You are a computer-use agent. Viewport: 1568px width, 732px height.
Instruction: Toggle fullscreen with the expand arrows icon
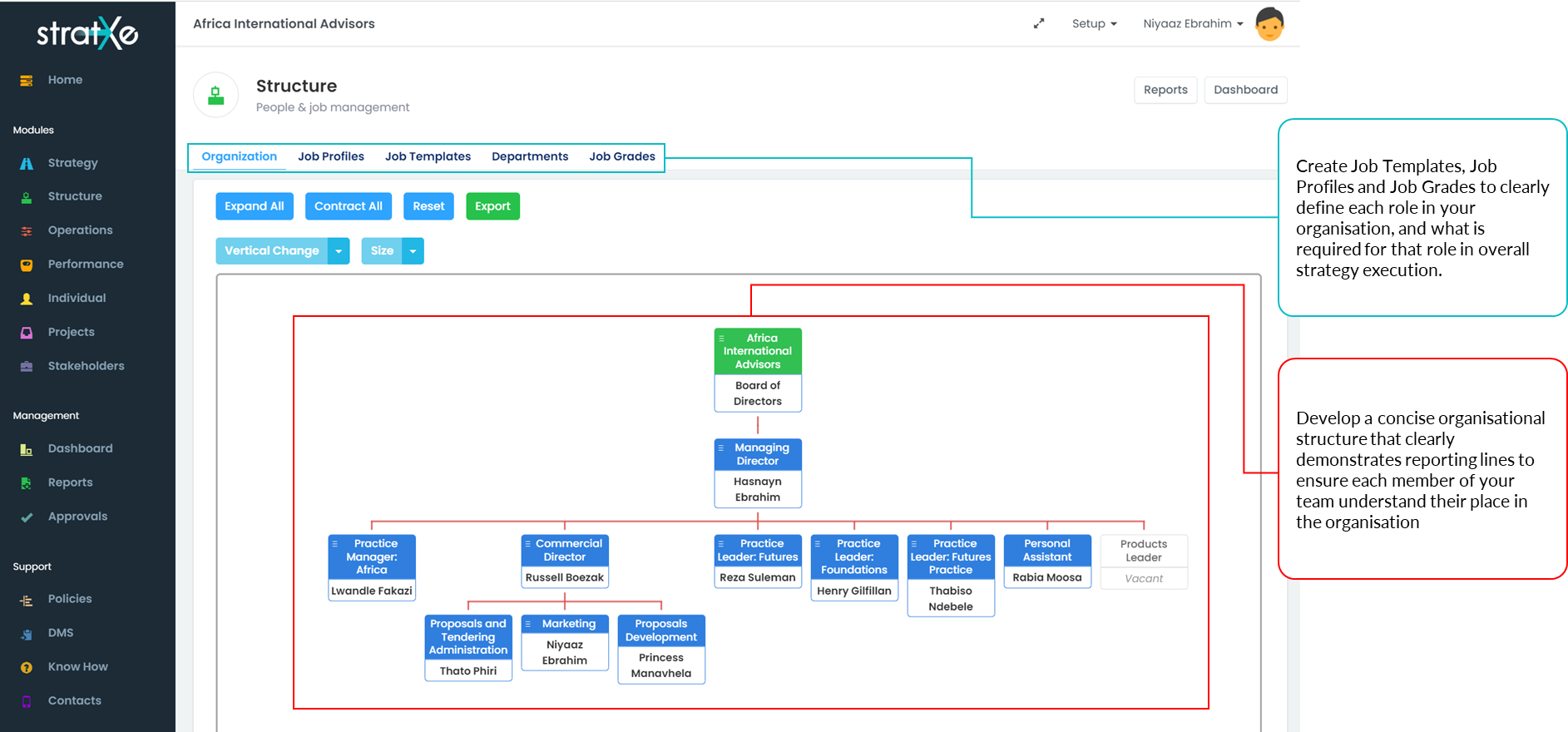click(1039, 23)
